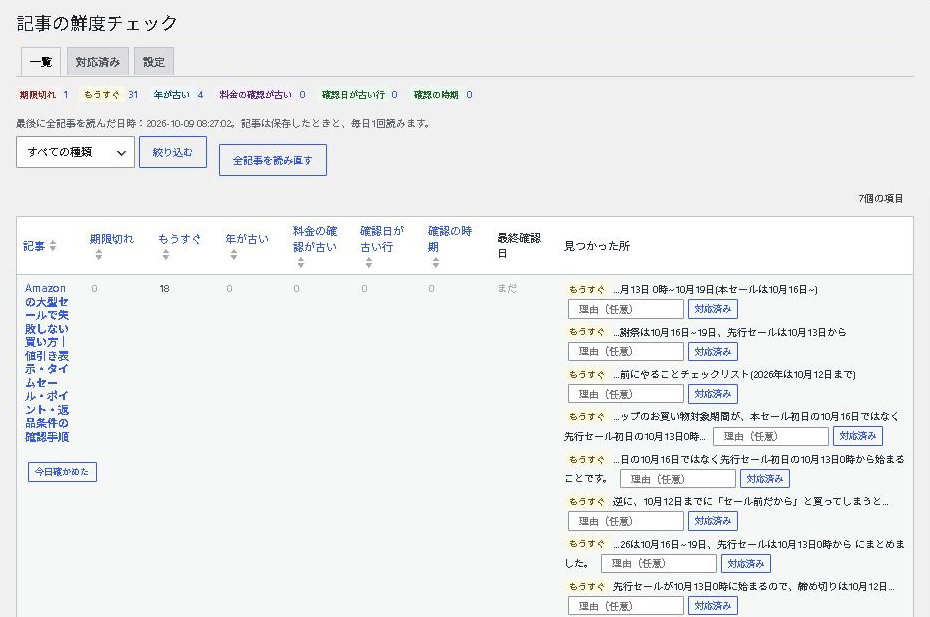Open the すべての種類 dropdown
The height and width of the screenshot is (617, 930).
pyautogui.click(x=75, y=152)
